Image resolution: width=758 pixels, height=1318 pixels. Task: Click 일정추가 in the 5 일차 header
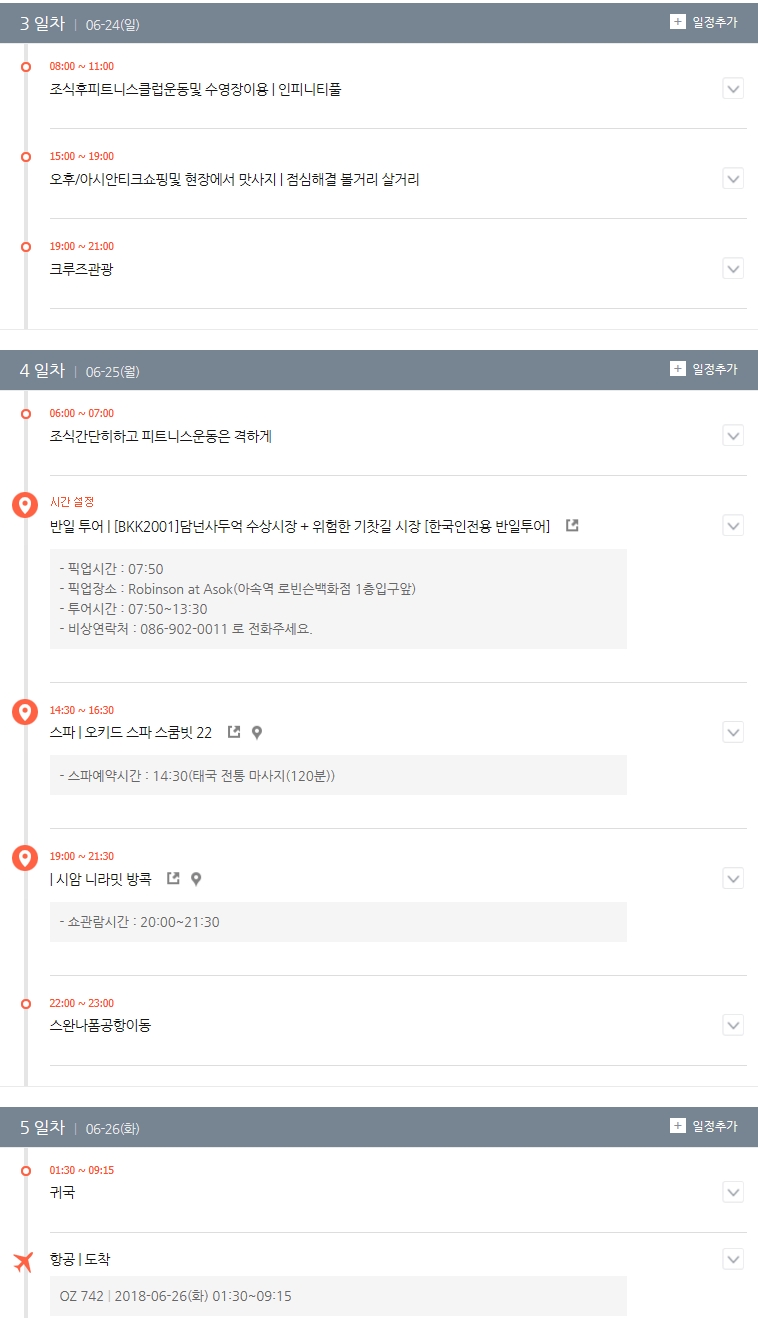(x=715, y=1126)
